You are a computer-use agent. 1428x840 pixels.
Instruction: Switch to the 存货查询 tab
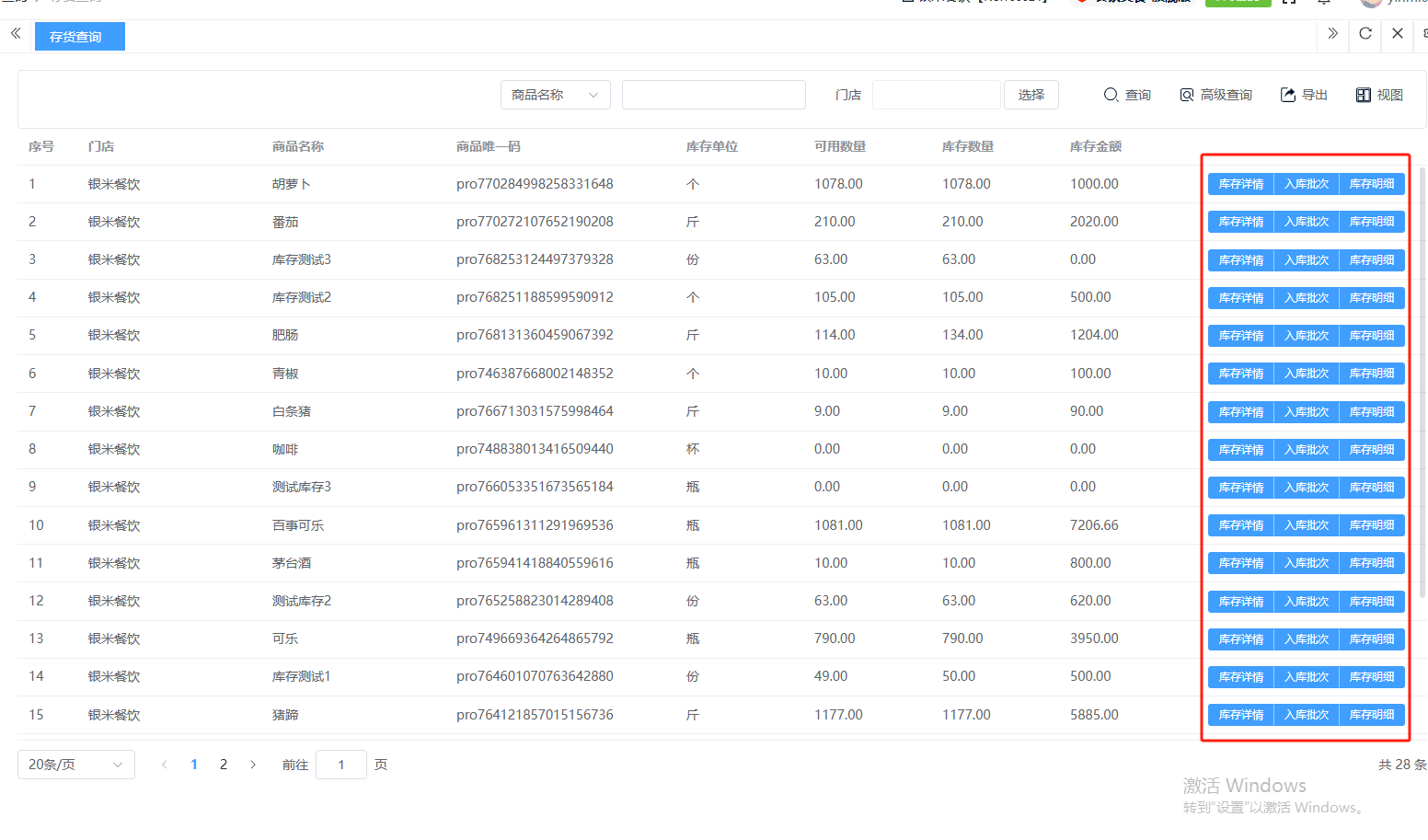click(79, 37)
